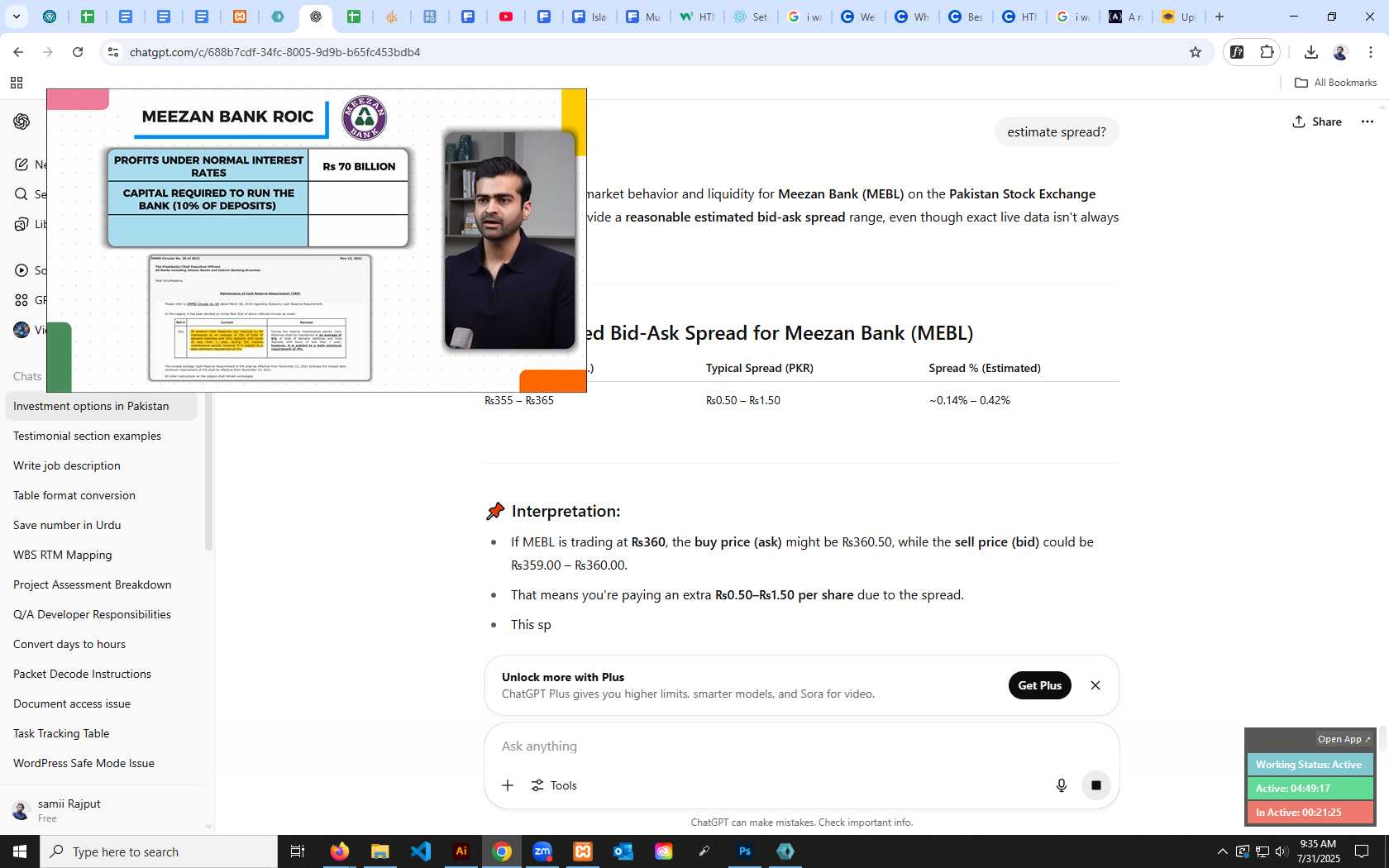The width and height of the screenshot is (1389, 868).
Task: Open the apps grid in bookmarks bar
Action: 17,83
